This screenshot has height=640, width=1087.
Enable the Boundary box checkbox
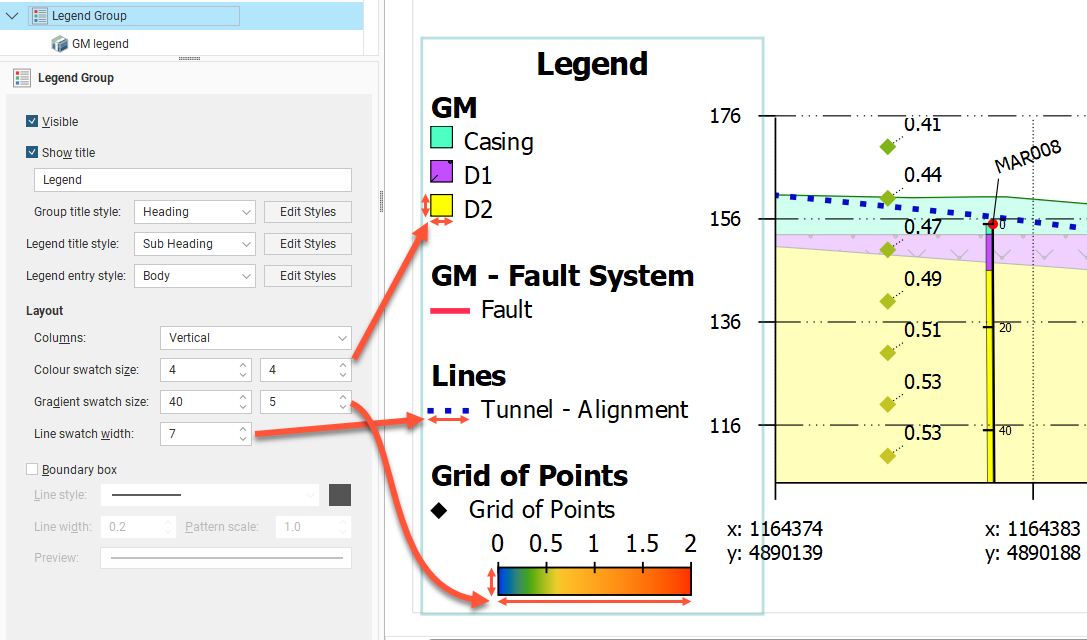click(x=33, y=470)
